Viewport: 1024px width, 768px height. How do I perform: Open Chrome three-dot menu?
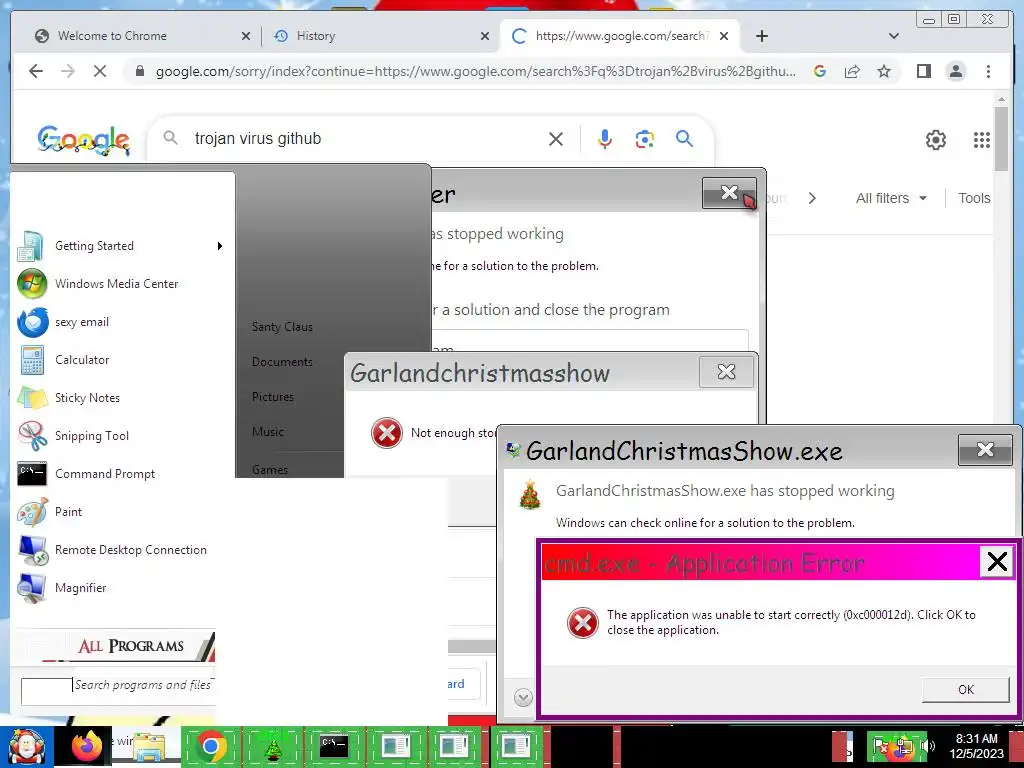988,71
